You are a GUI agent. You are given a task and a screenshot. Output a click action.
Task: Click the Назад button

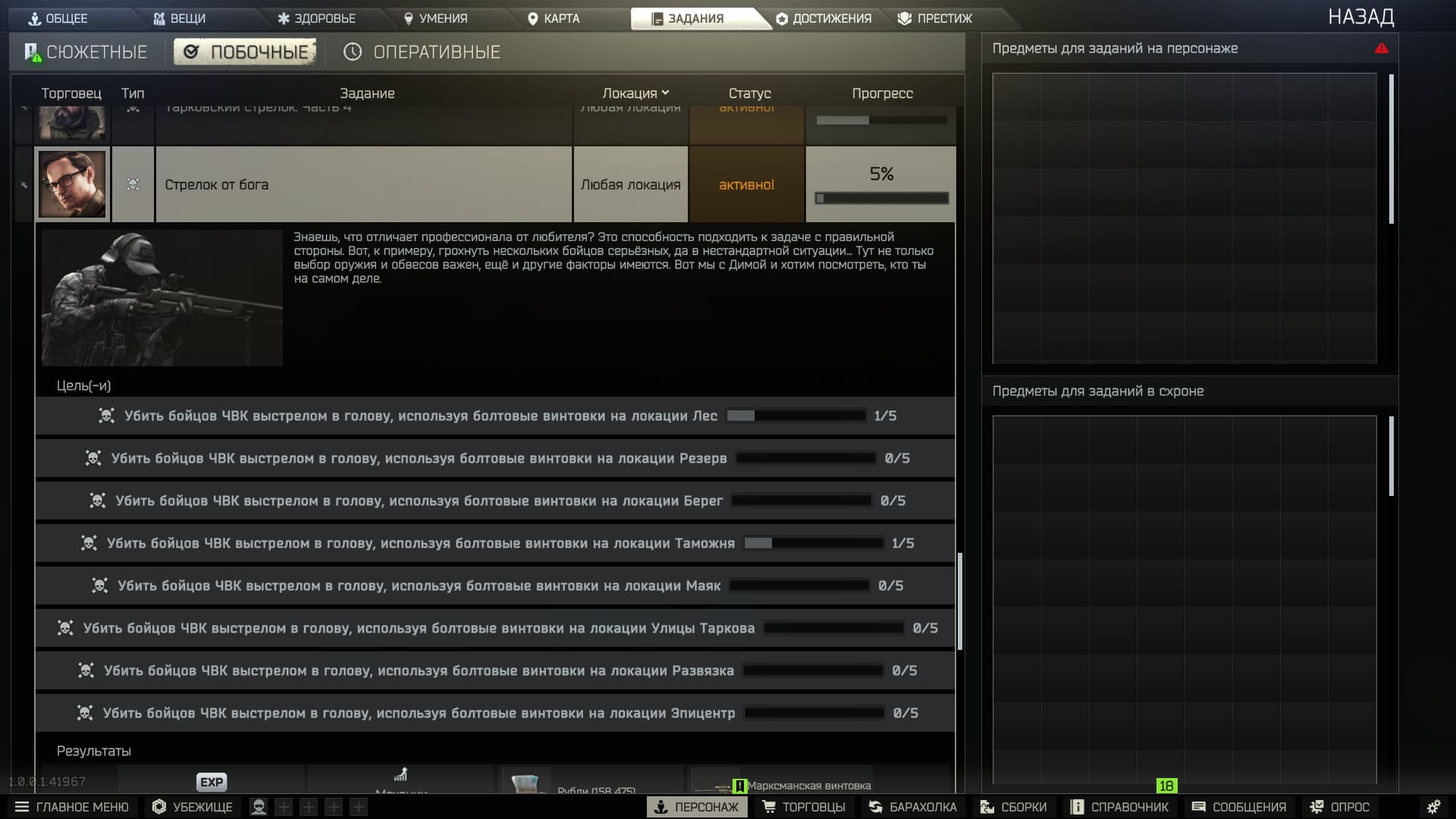pyautogui.click(x=1361, y=17)
